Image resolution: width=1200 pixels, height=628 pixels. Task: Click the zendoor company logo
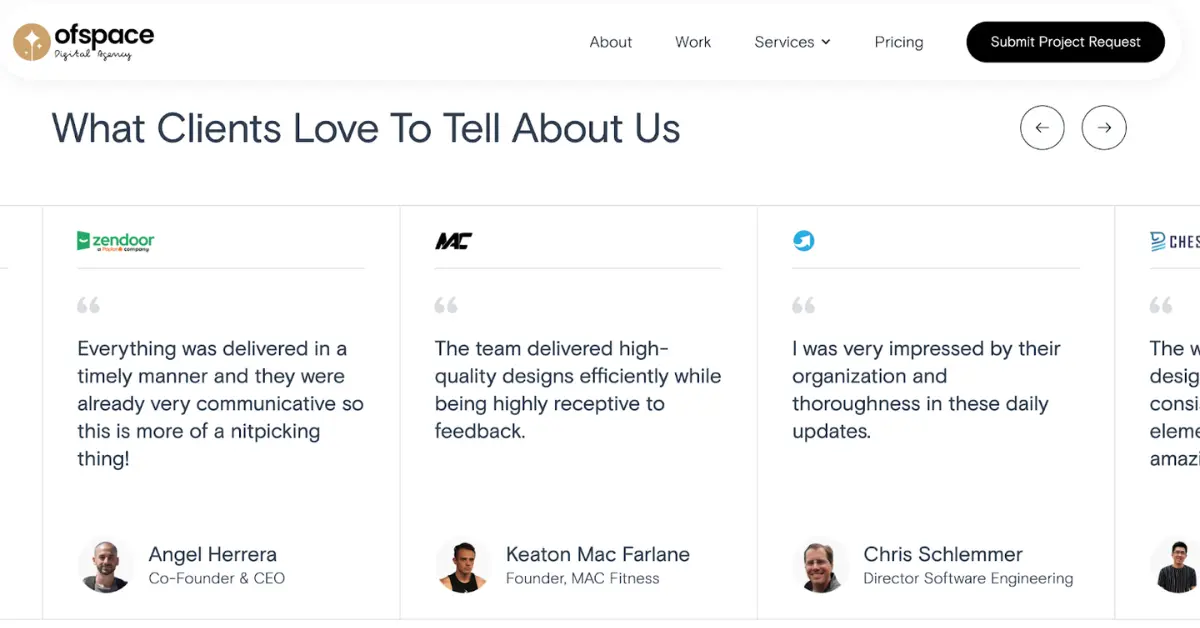tap(116, 241)
